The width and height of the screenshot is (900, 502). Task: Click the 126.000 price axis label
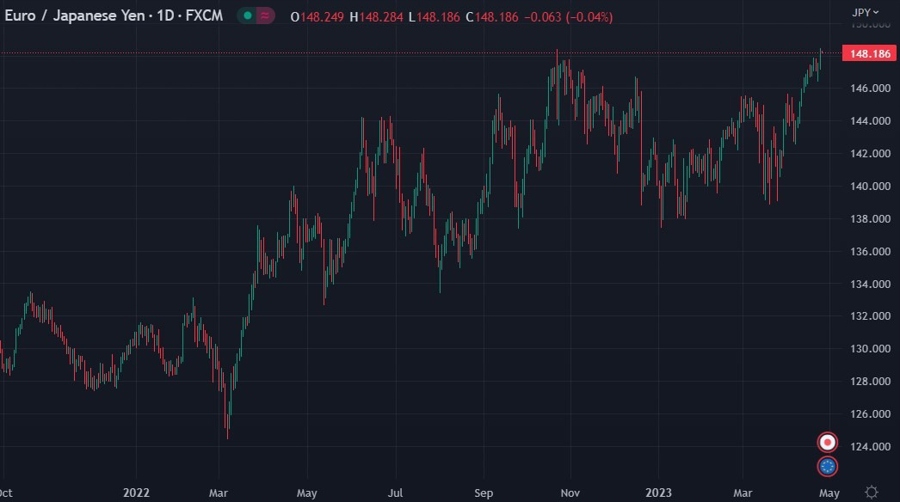coord(870,414)
